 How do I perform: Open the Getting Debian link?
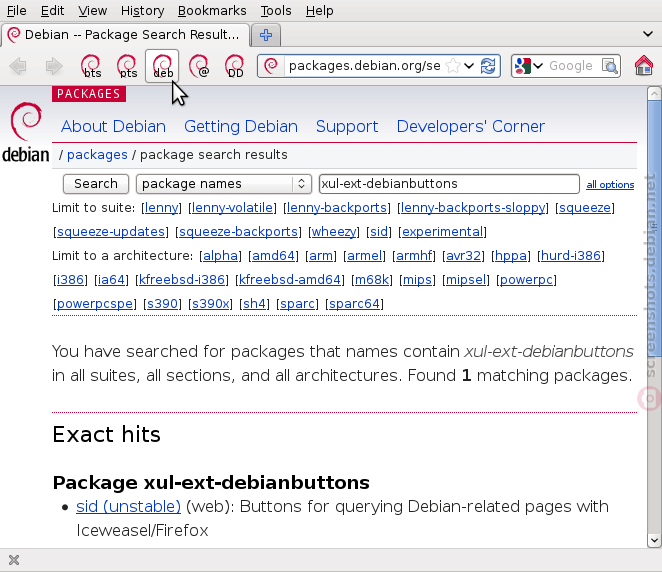[x=241, y=126]
